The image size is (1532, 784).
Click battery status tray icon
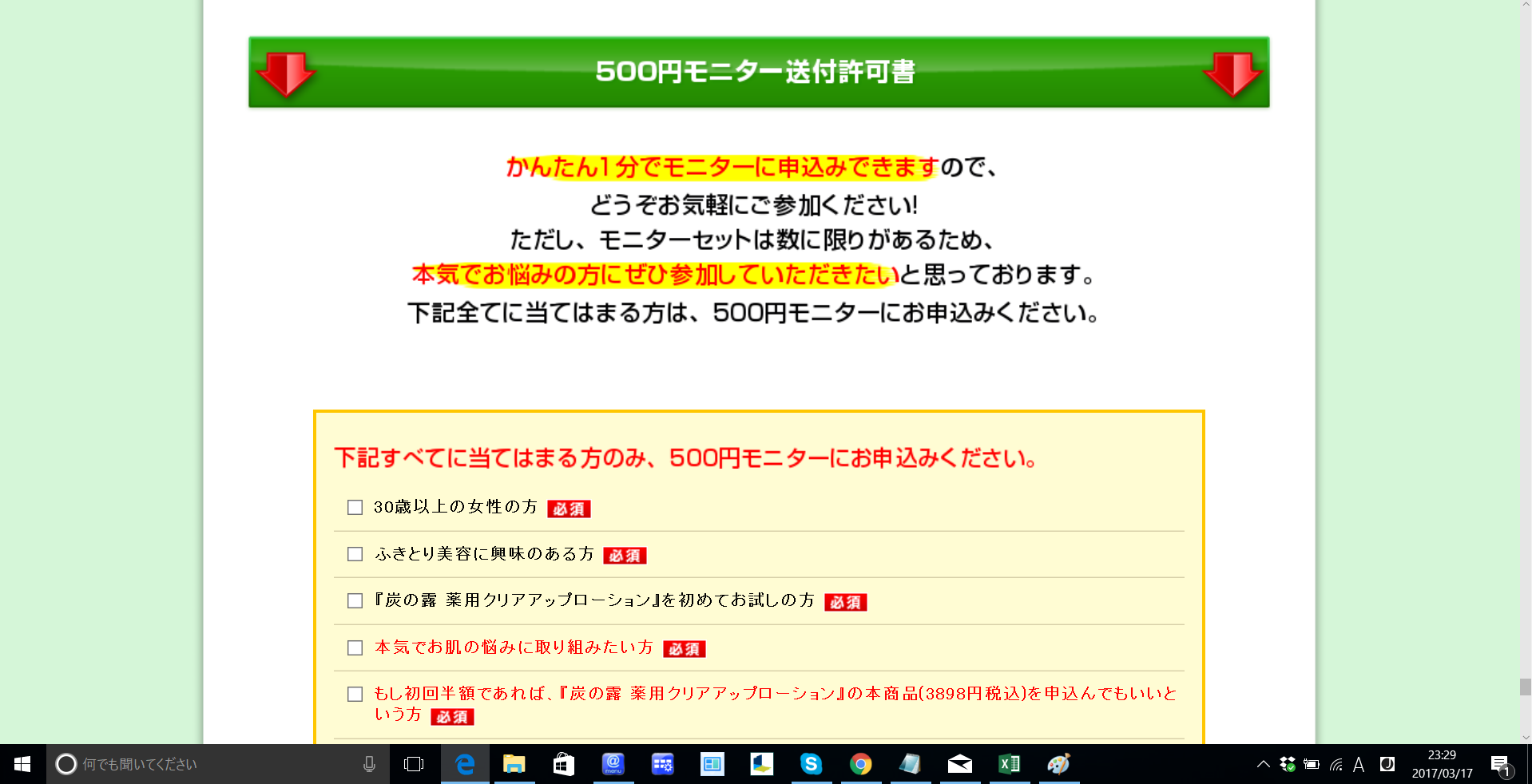click(1311, 764)
